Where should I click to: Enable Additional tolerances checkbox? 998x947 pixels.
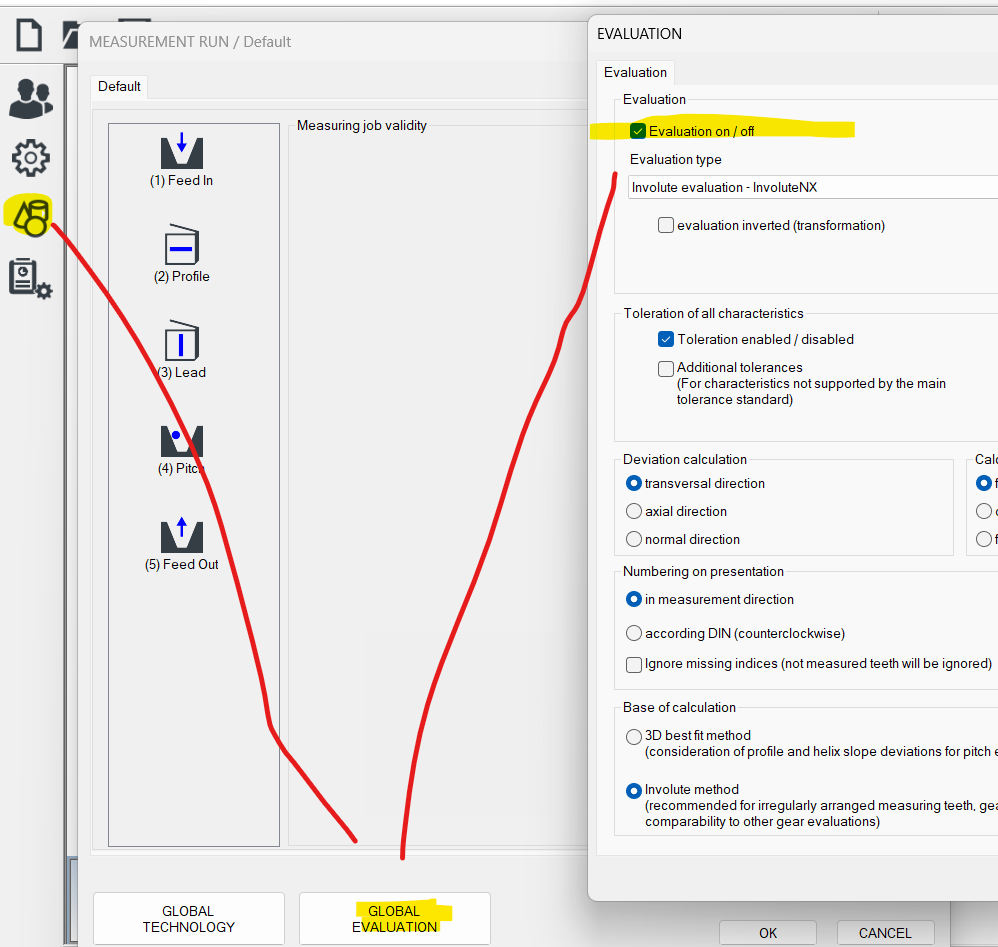pos(666,368)
